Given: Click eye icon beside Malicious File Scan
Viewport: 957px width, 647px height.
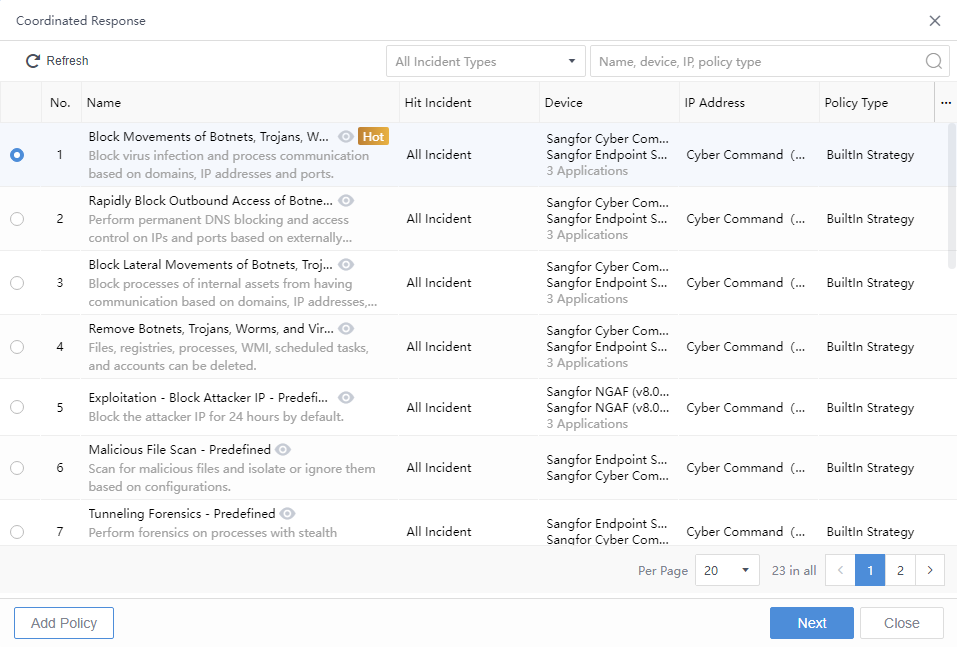Looking at the screenshot, I should click(283, 450).
